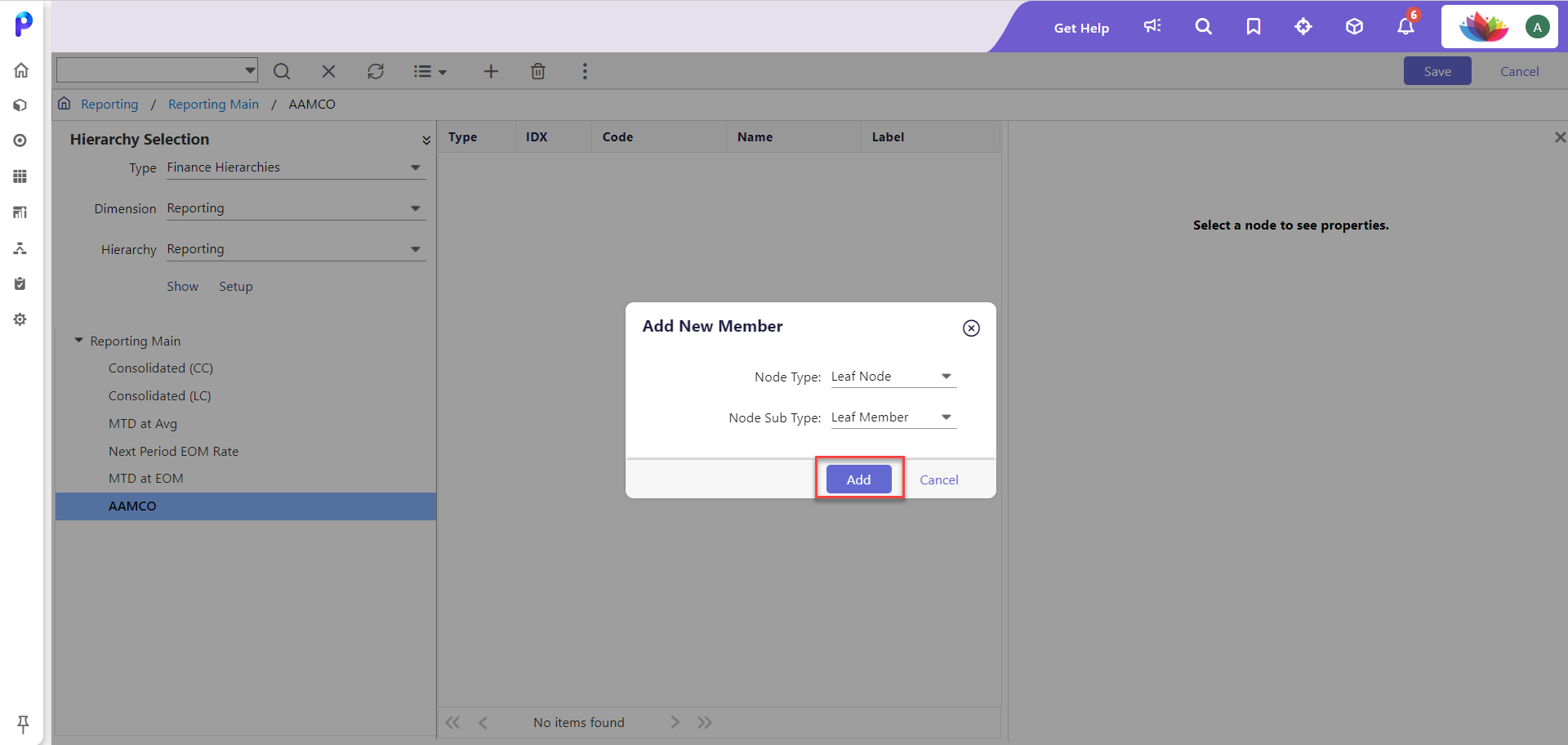Select Consolidated (CC) tree item
Viewport: 1568px width, 745px height.
click(x=161, y=368)
